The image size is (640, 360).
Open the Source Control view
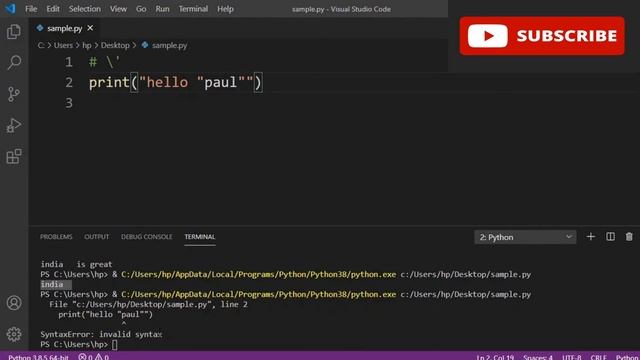pyautogui.click(x=14, y=94)
